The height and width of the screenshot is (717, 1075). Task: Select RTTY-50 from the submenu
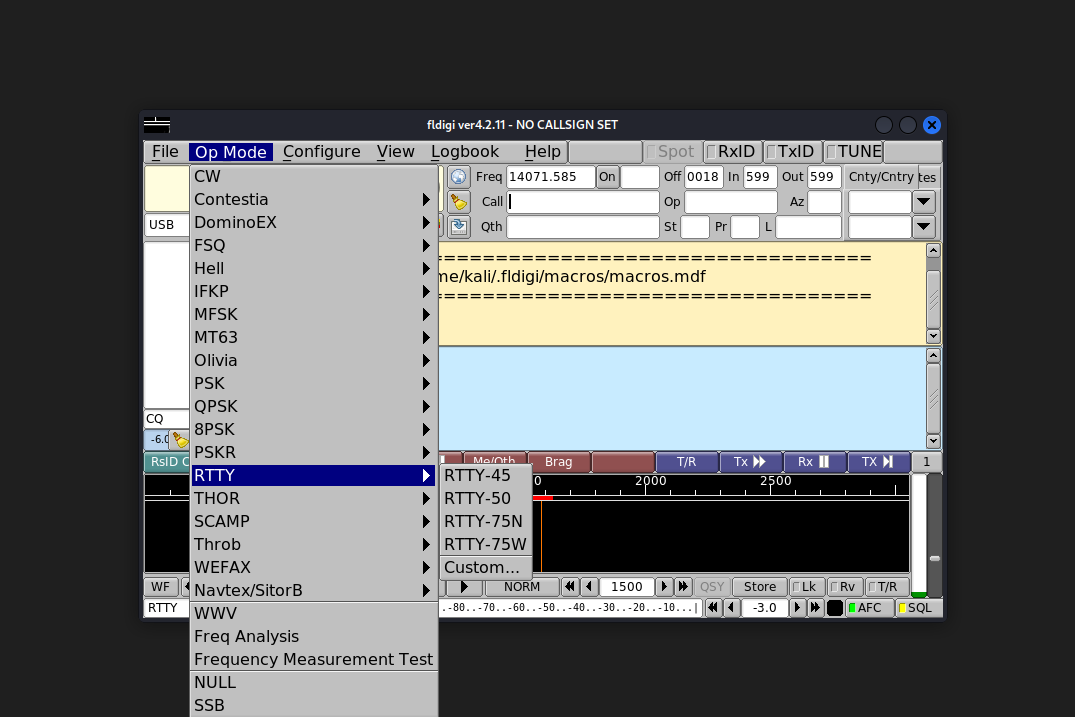tap(486, 498)
